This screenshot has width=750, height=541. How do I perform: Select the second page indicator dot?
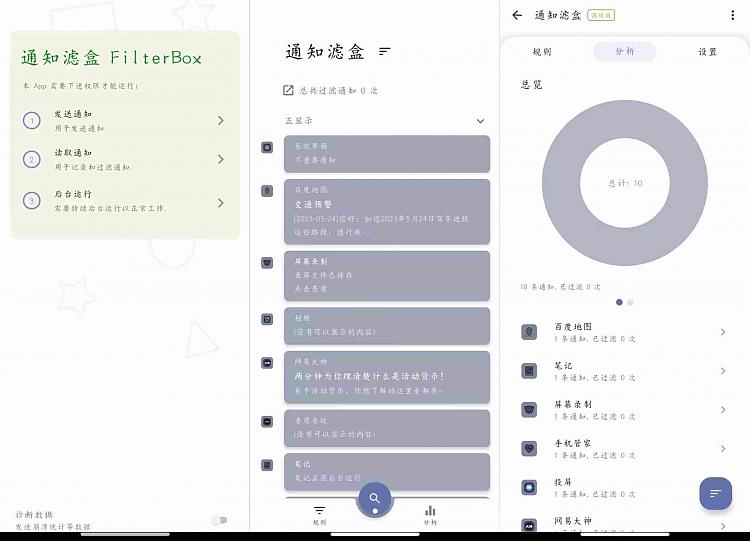point(630,302)
